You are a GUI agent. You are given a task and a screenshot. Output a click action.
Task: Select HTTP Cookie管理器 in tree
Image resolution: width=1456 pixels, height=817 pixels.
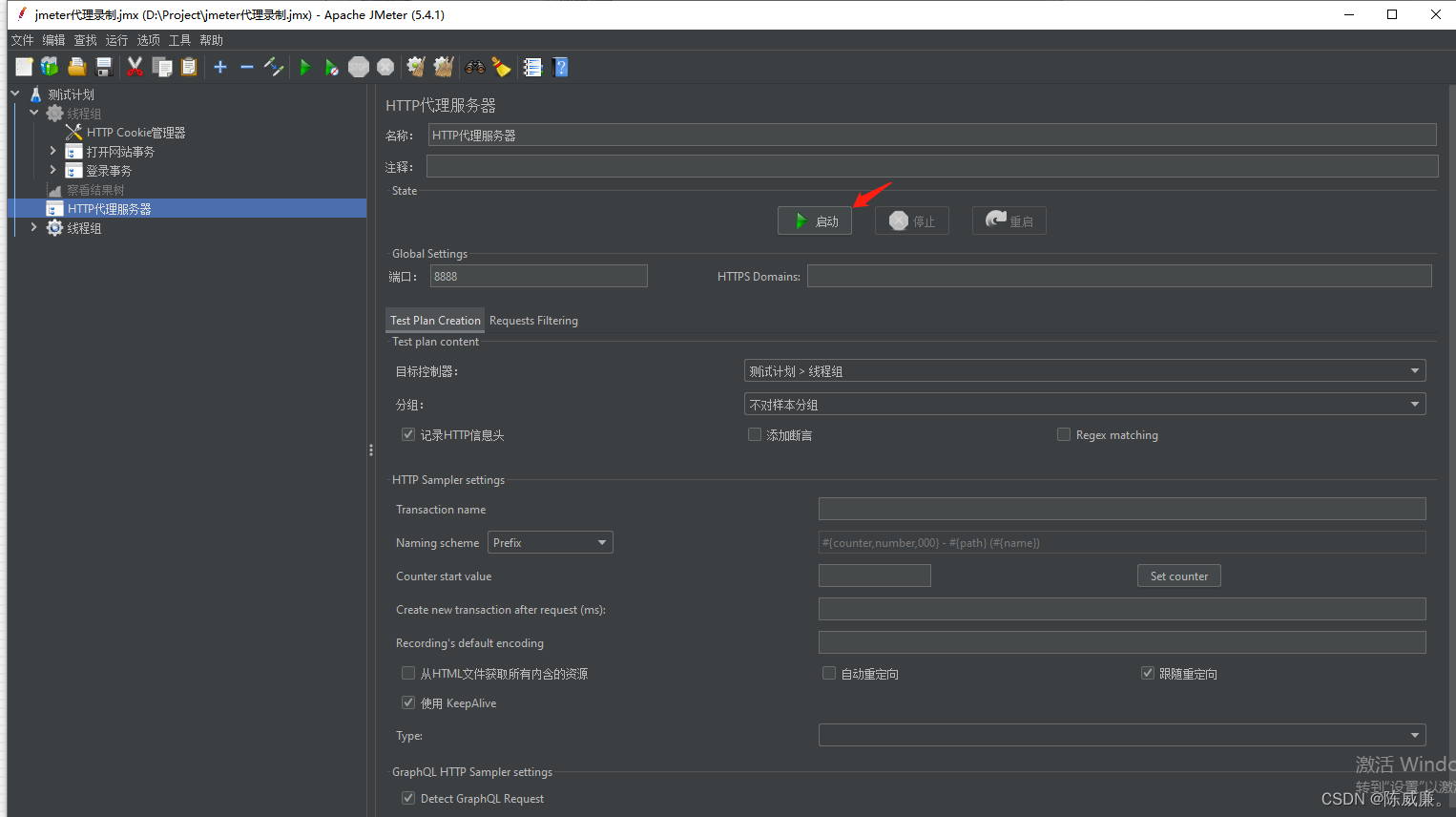pyautogui.click(x=135, y=133)
